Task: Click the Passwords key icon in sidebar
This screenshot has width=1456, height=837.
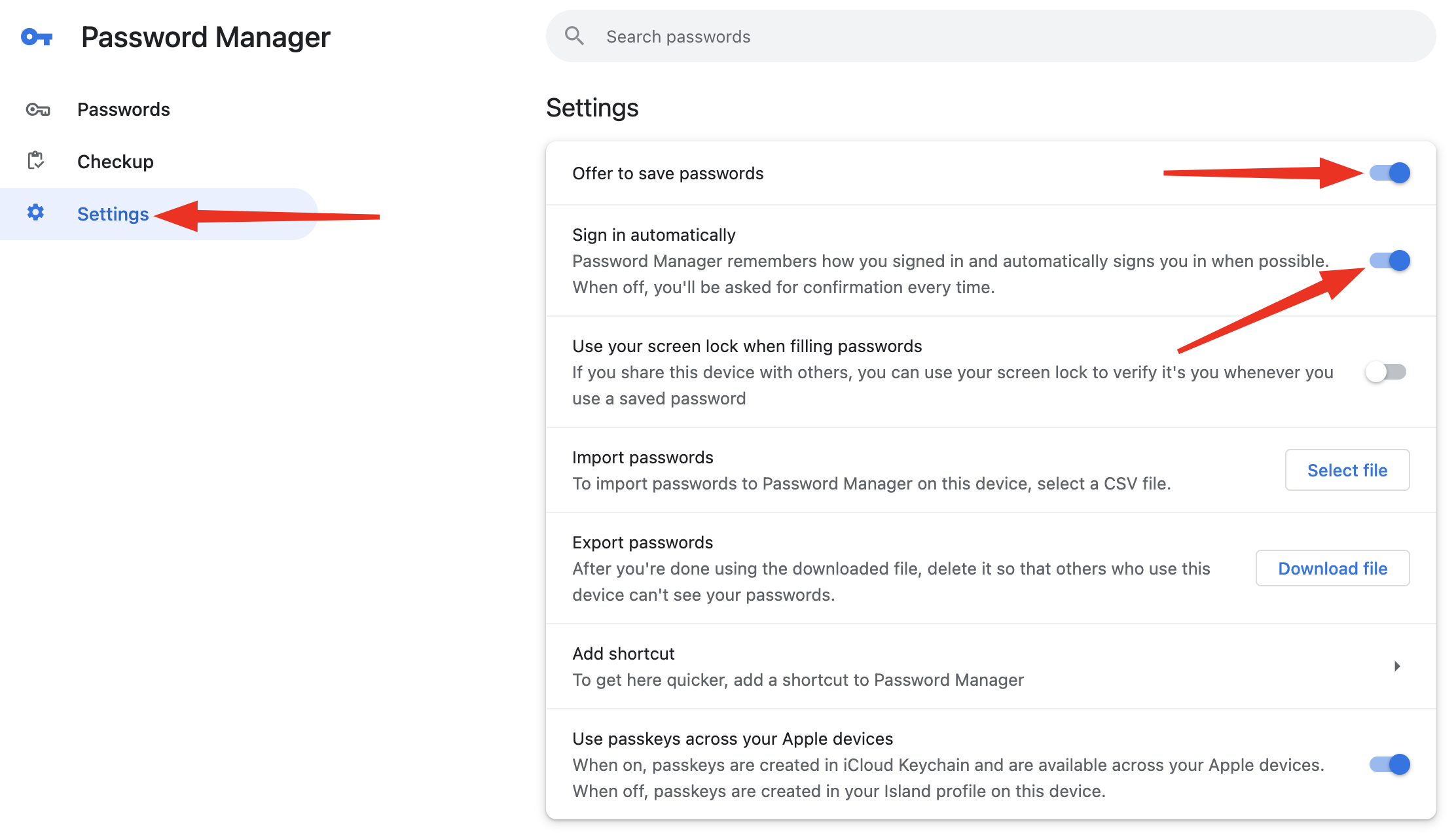Action: click(37, 109)
